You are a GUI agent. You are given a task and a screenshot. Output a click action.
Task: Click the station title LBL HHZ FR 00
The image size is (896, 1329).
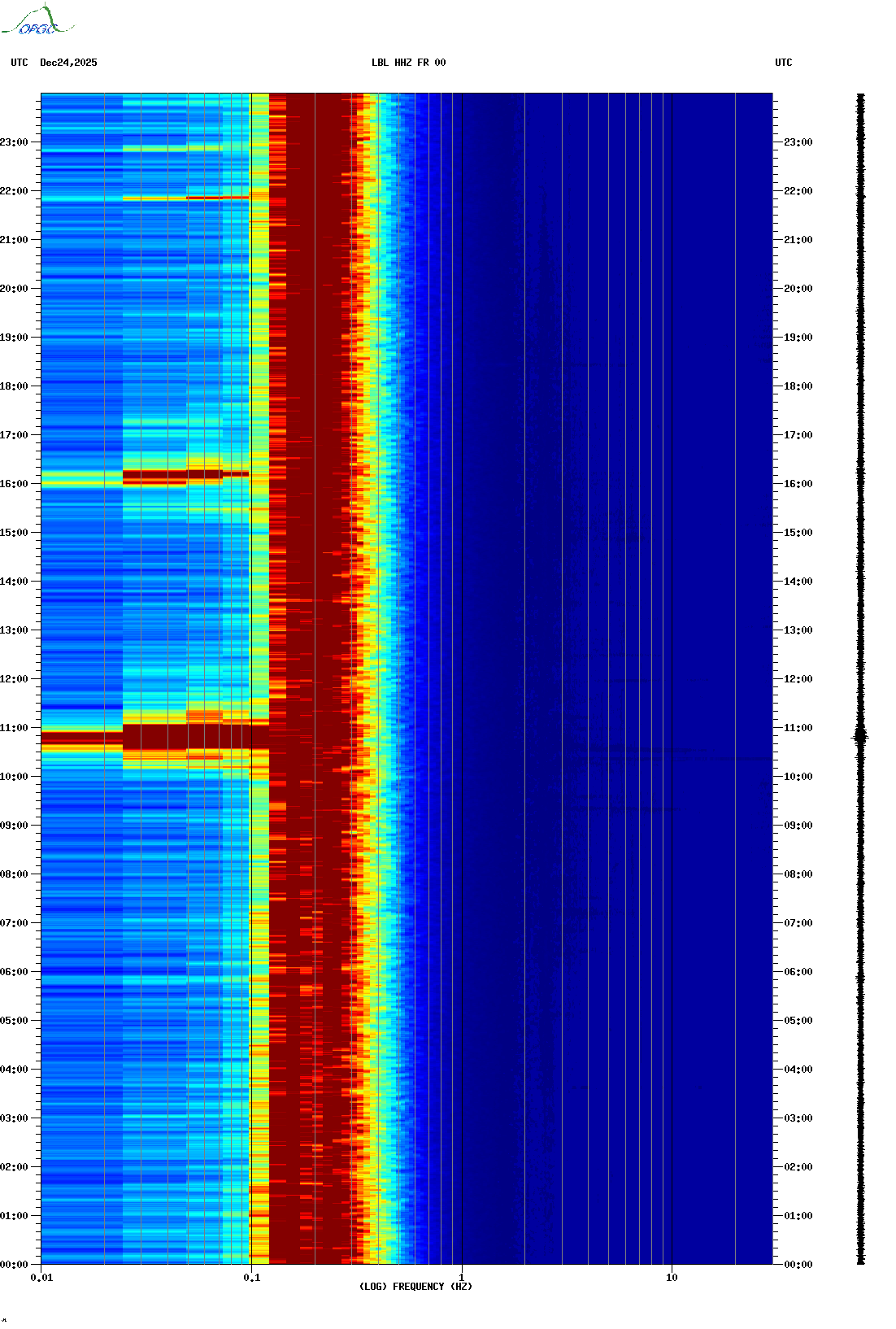click(x=408, y=63)
